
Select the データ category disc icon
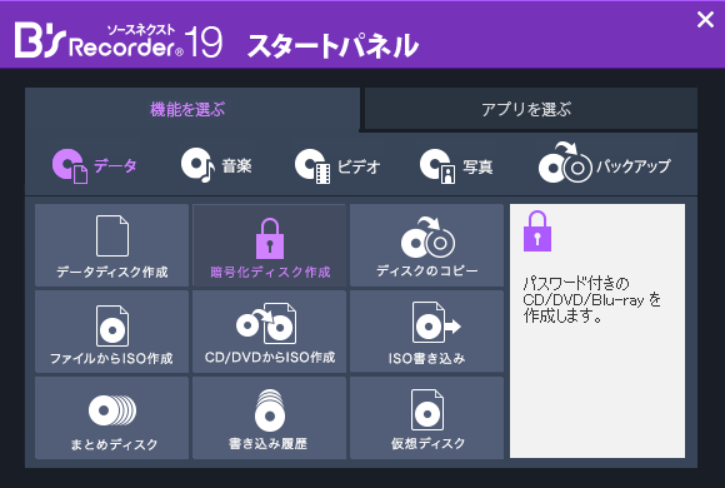coord(70,166)
